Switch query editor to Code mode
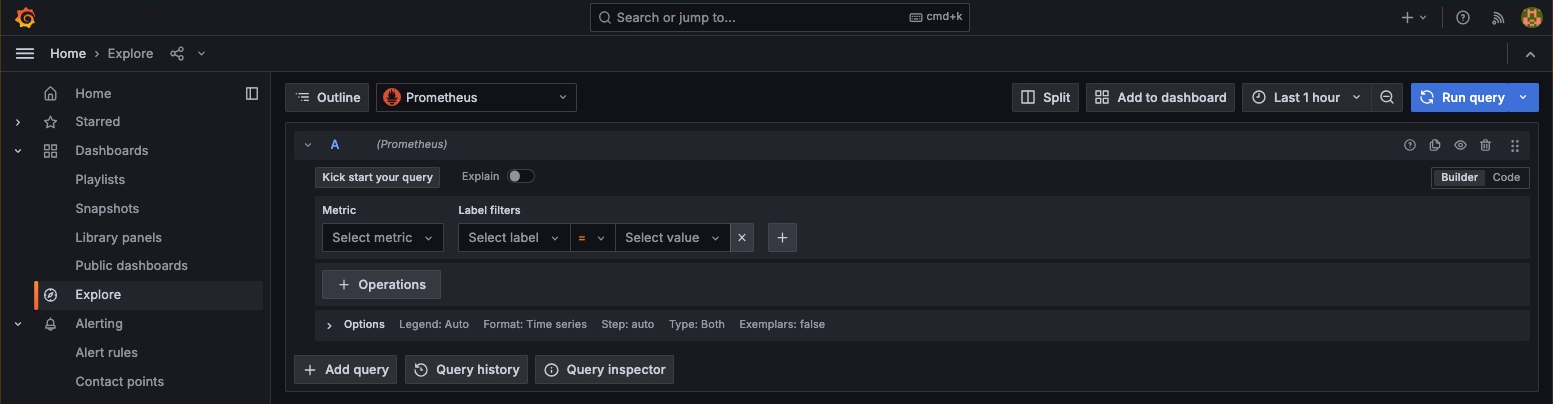This screenshot has height=404, width=1553. coord(1505,177)
